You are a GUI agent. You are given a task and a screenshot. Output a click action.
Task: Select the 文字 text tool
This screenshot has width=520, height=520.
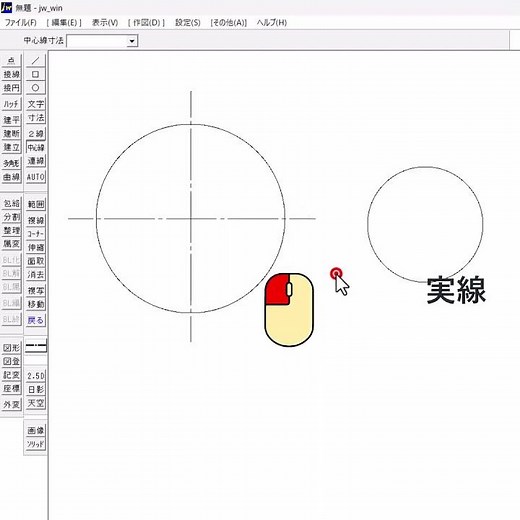[36, 104]
